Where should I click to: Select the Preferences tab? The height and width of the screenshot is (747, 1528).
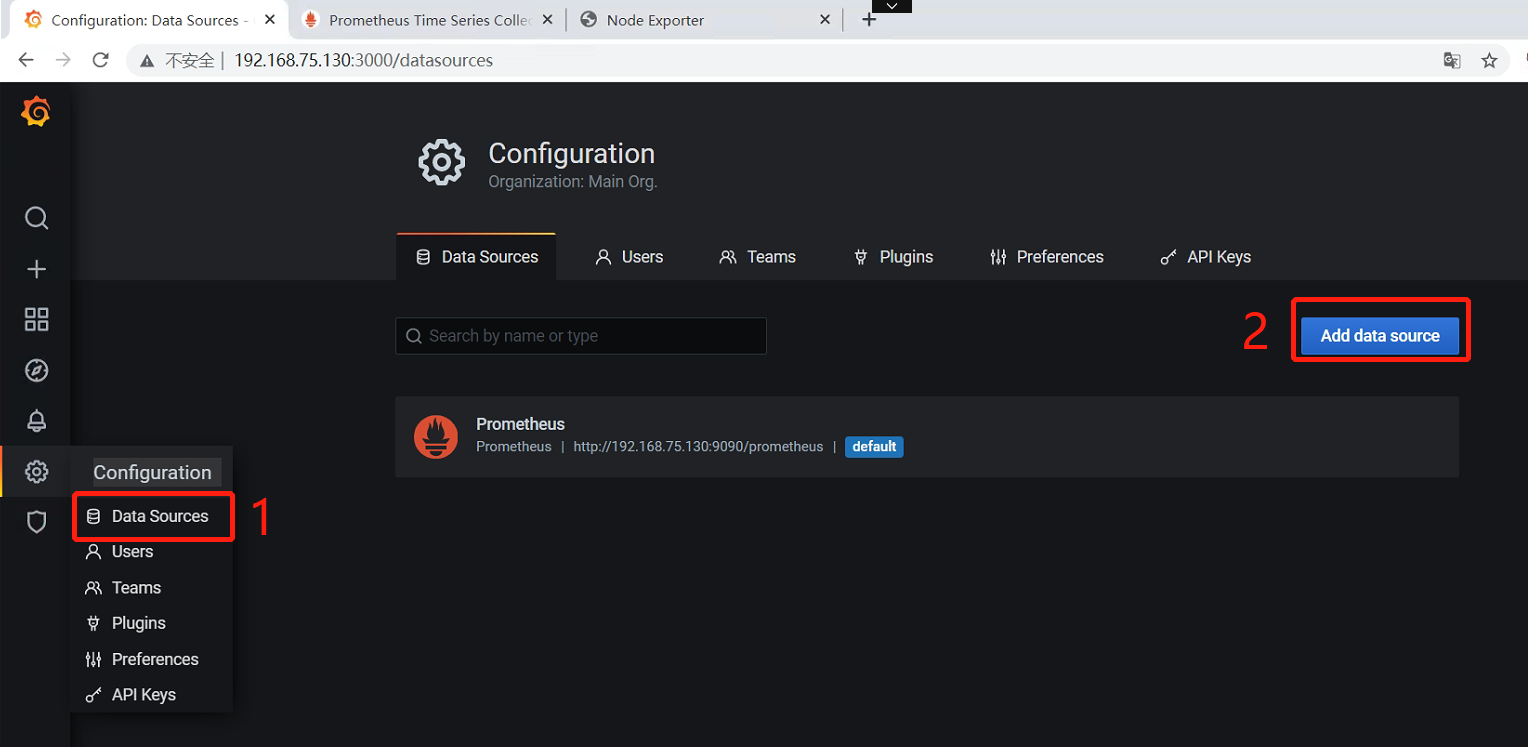(1047, 257)
